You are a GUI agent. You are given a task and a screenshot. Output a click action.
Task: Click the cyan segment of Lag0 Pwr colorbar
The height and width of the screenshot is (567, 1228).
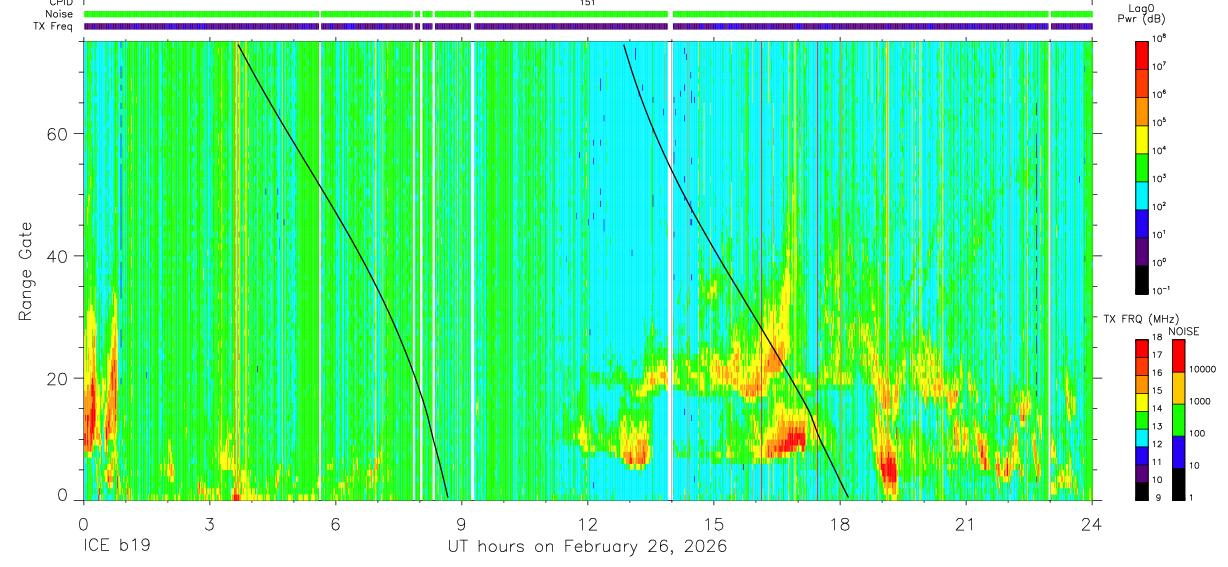[x=1142, y=193]
